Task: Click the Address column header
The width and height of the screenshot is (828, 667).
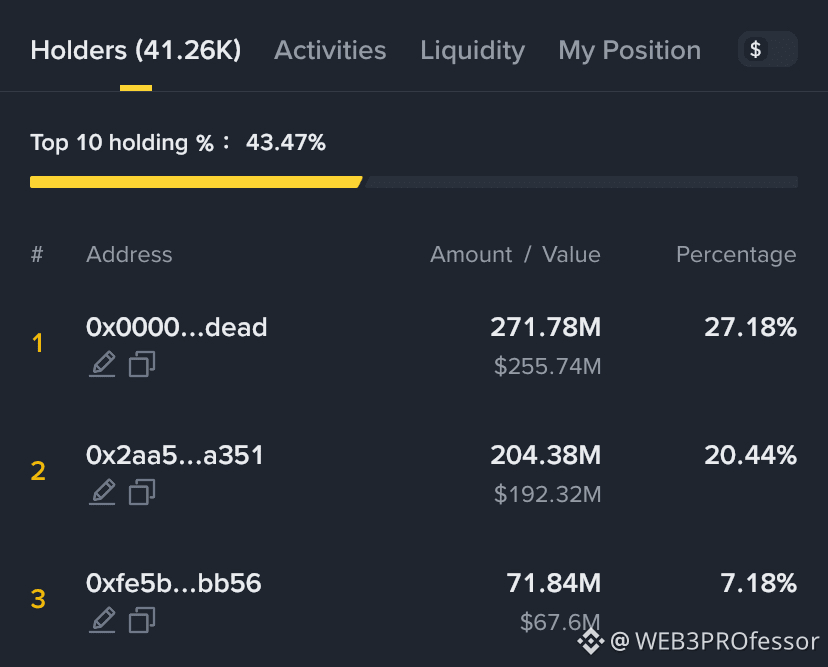Action: pos(129,255)
